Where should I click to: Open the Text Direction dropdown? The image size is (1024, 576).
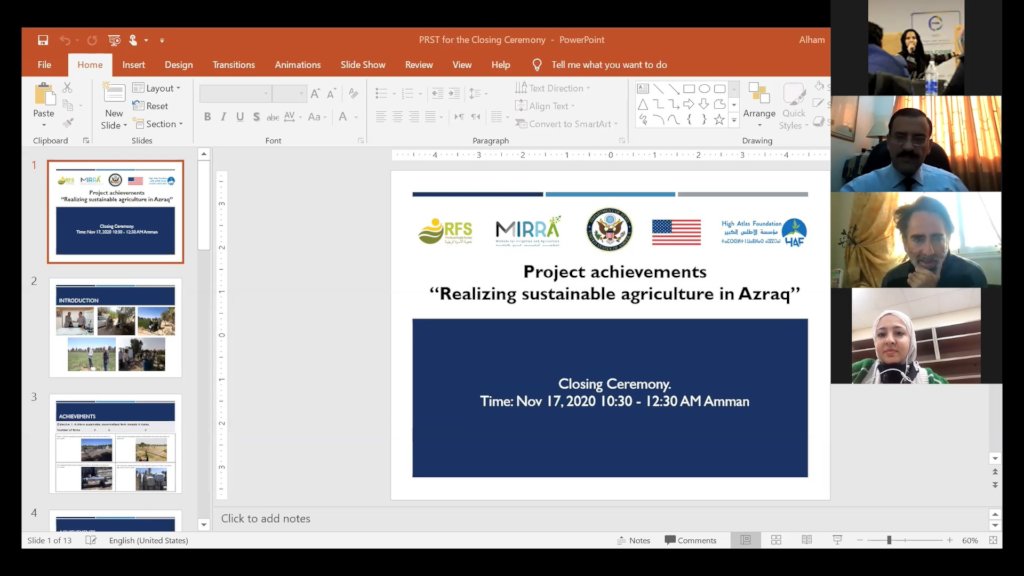552,88
